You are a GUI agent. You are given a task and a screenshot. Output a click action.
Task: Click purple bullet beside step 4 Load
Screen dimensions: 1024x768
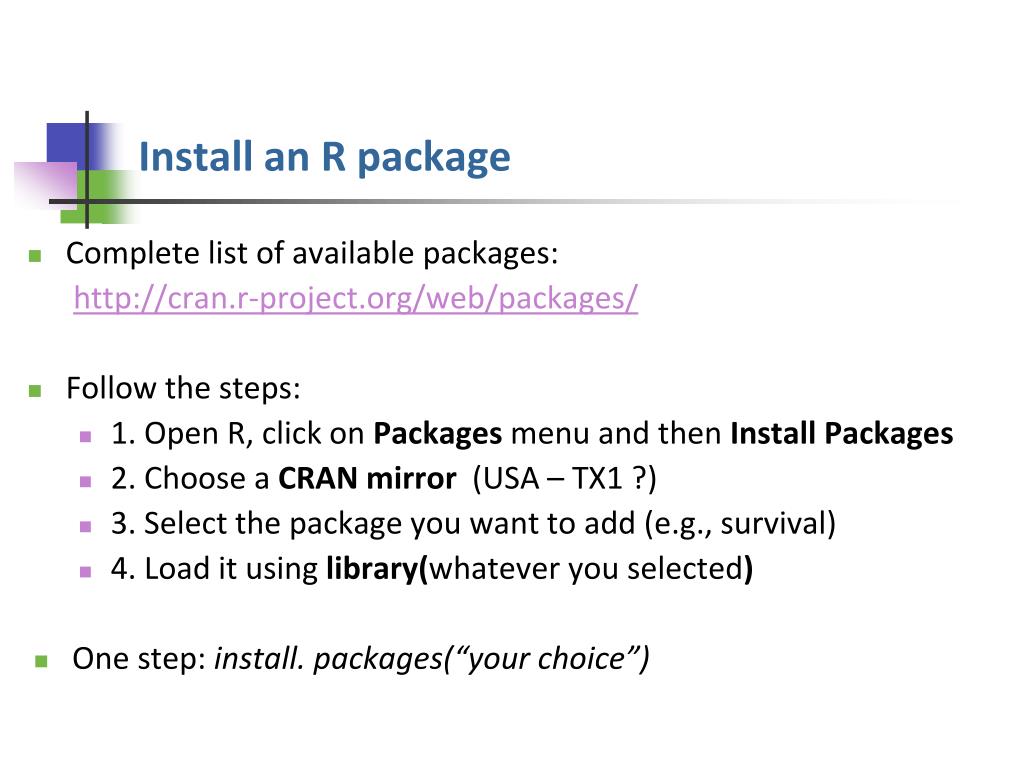tap(86, 572)
